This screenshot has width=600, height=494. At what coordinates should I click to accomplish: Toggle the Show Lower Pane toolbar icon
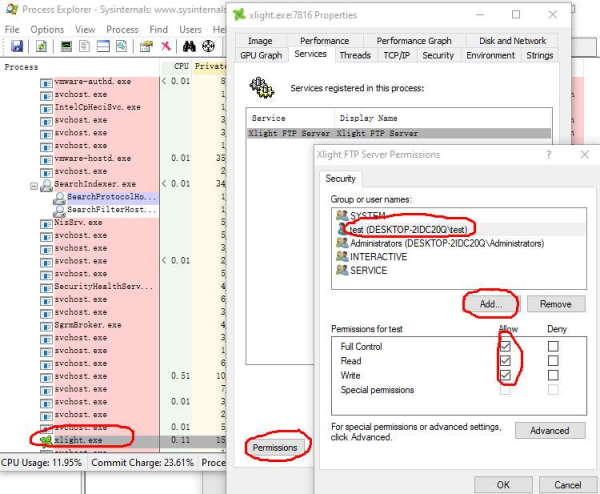point(103,46)
